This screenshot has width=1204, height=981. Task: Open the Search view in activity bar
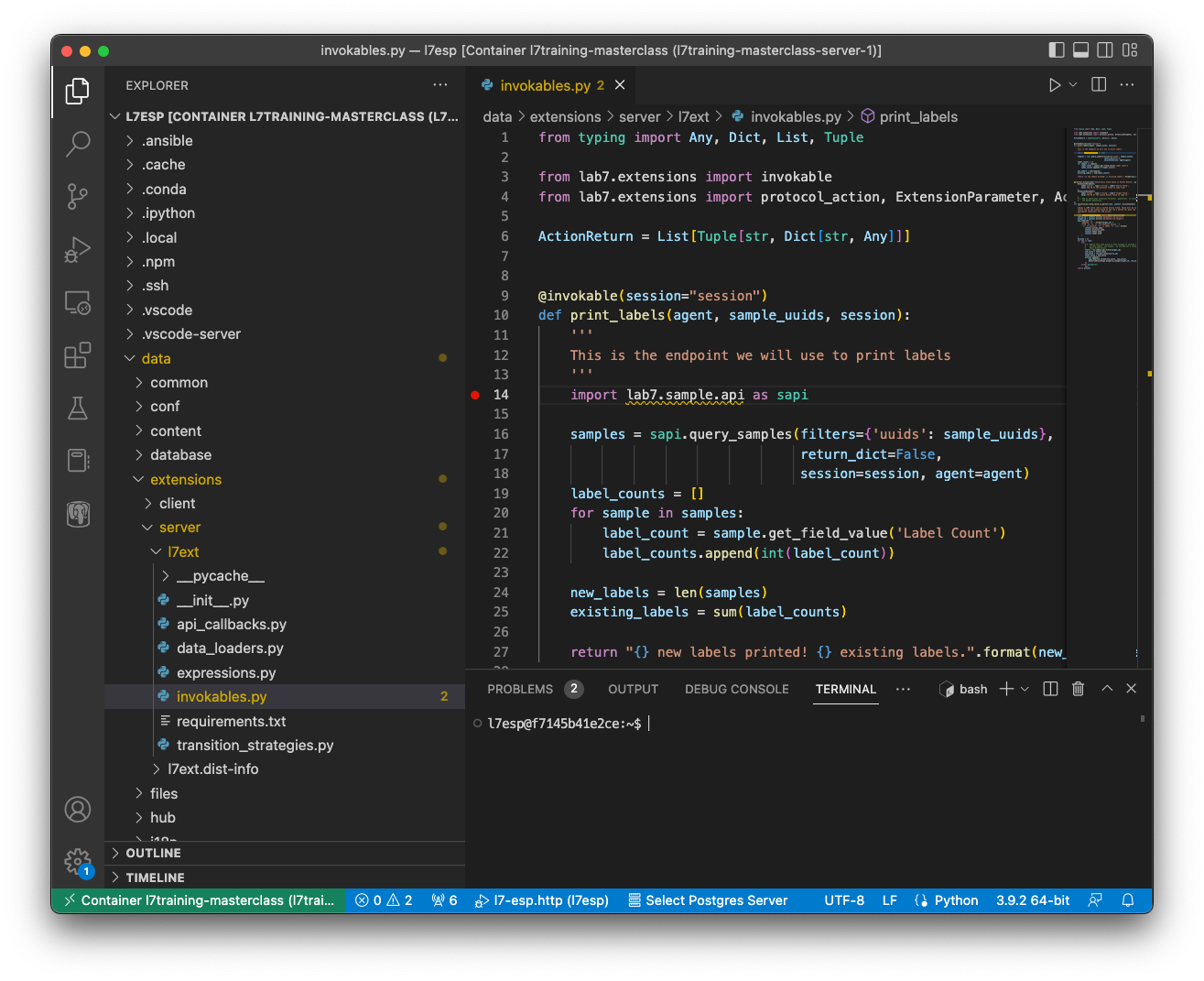(x=78, y=143)
